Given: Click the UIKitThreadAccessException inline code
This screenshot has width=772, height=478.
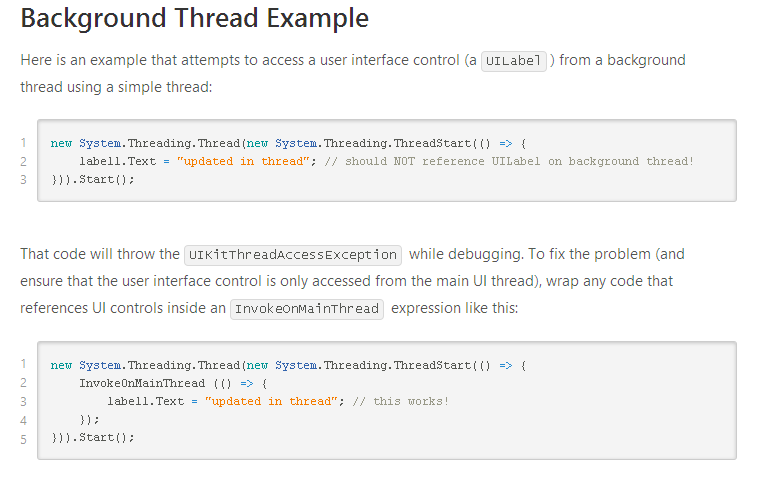Looking at the screenshot, I should tap(293, 255).
